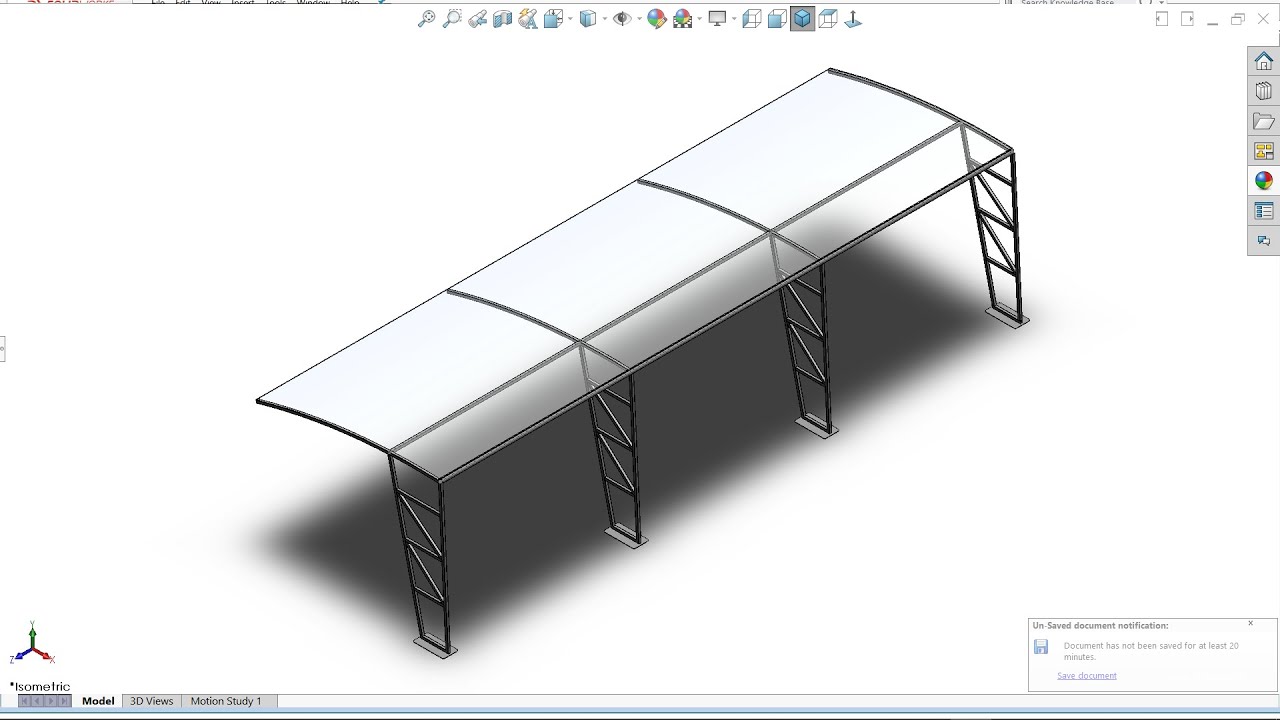Screen dimensions: 1280x720
Task: Click the View Orientation cube icon
Action: point(553,18)
